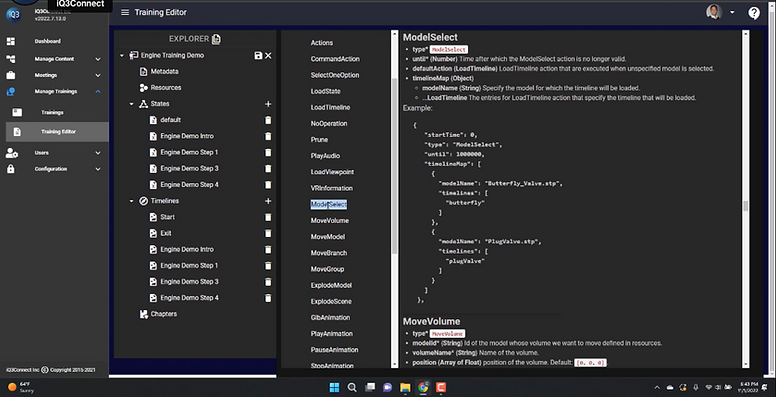Delete Engine Demo Step 4 timeline
Viewport: 776px width, 397px height.
[268, 298]
